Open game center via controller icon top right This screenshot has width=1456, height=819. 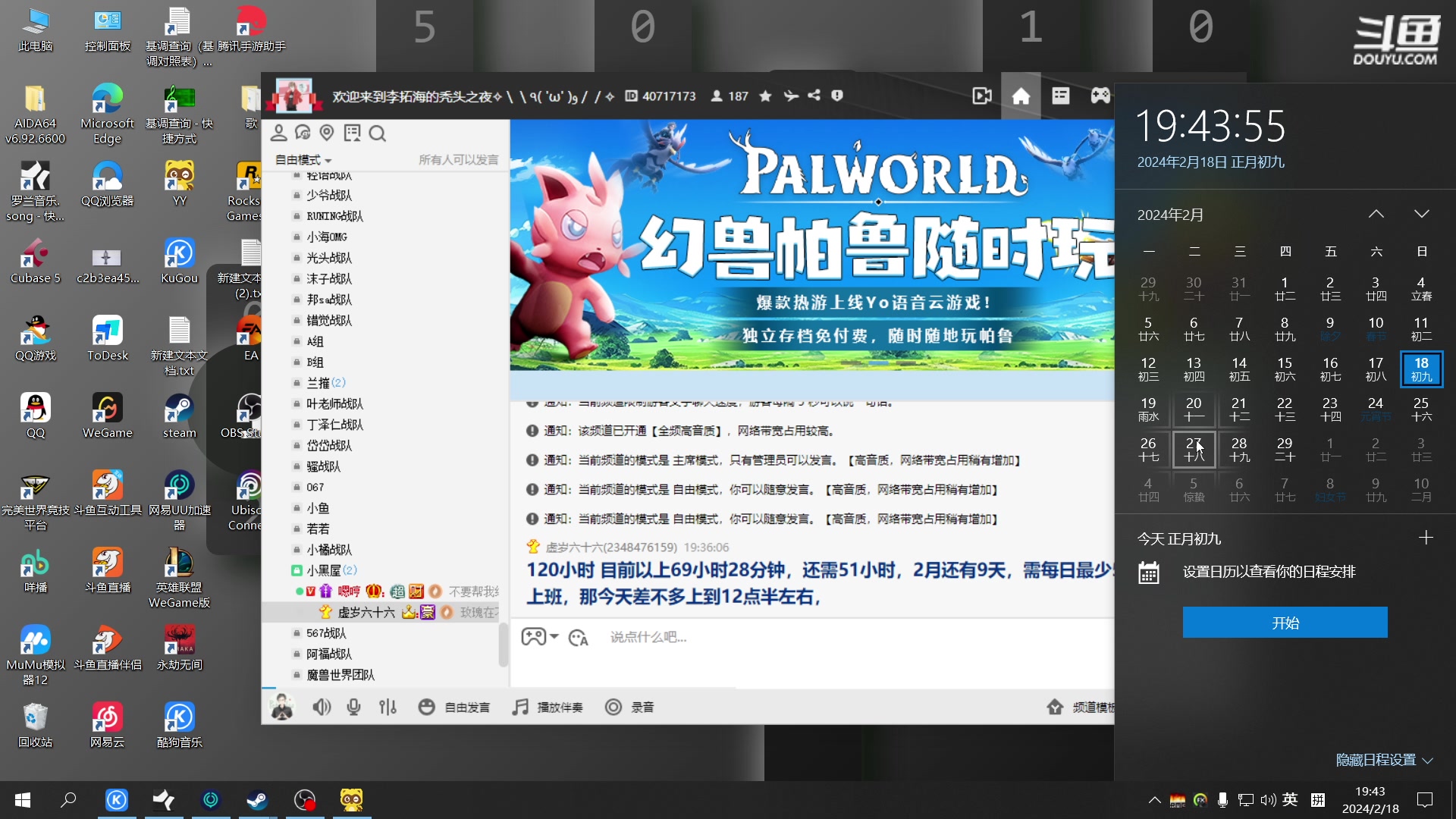click(x=1100, y=96)
